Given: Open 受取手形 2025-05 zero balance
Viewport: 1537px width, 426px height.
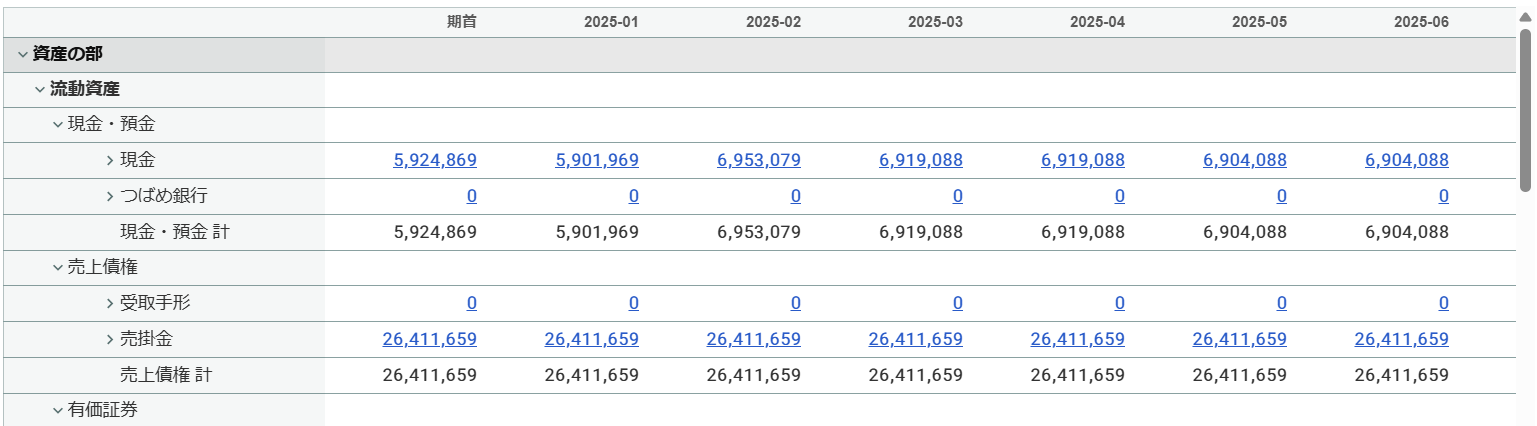Looking at the screenshot, I should point(1282,303).
